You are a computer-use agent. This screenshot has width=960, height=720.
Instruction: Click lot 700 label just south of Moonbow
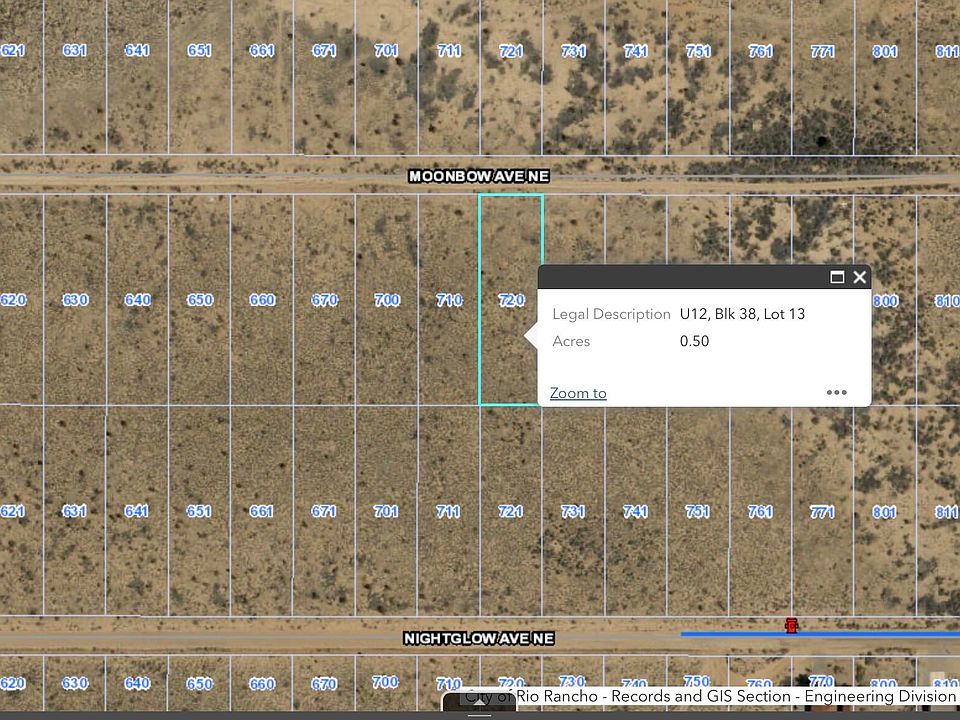coord(387,300)
